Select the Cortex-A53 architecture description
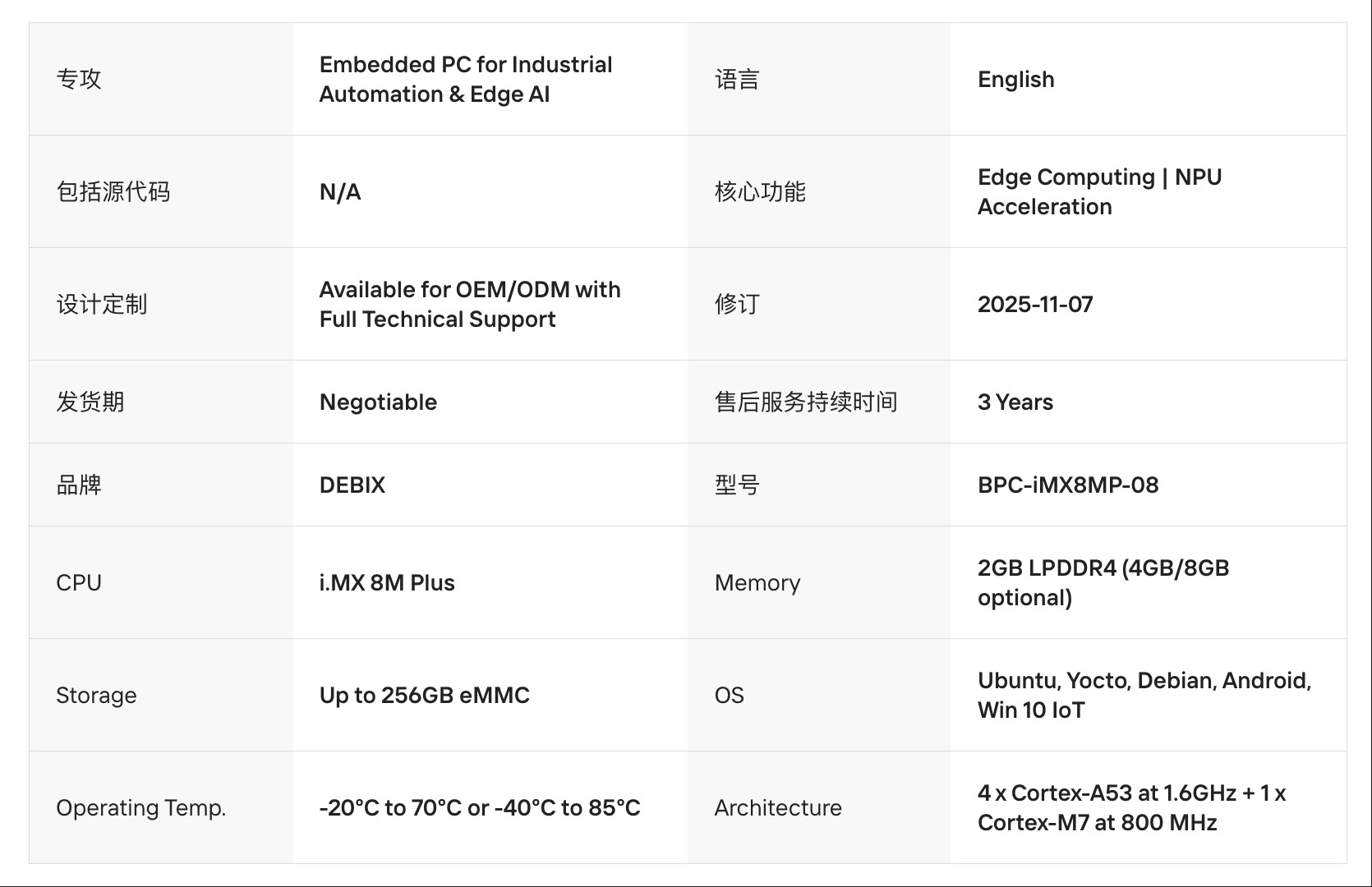1372x887 pixels. coord(1131,807)
